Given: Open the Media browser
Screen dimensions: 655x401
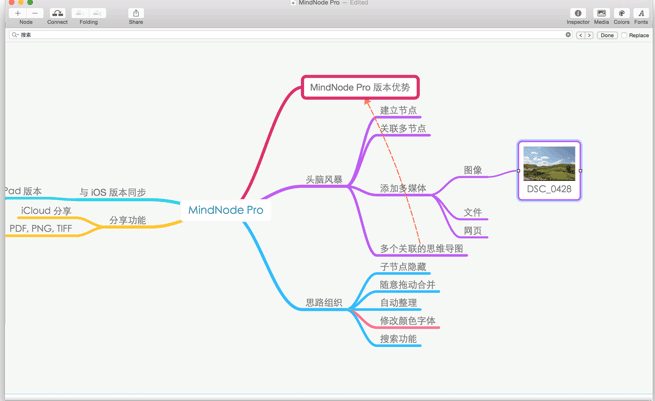Looking at the screenshot, I should pos(601,13).
